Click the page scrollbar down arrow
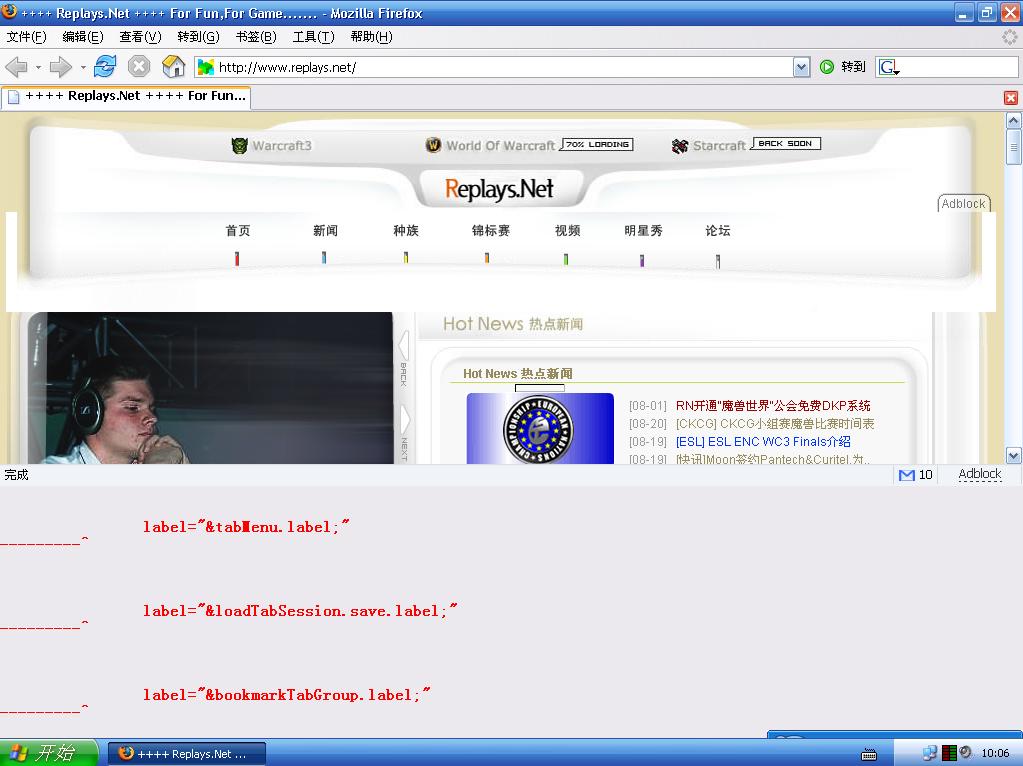 [1013, 455]
